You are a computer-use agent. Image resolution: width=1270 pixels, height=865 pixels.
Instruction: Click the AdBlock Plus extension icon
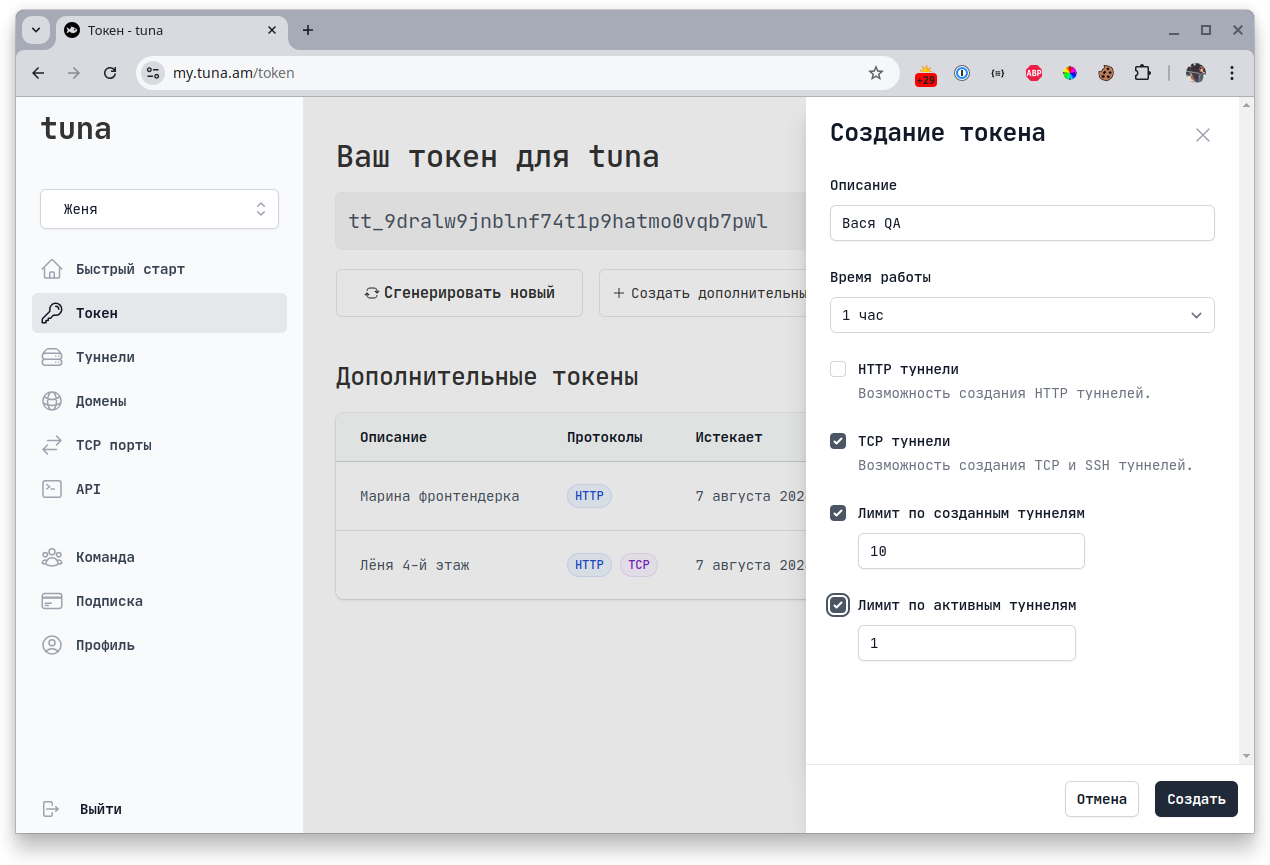pyautogui.click(x=1033, y=73)
